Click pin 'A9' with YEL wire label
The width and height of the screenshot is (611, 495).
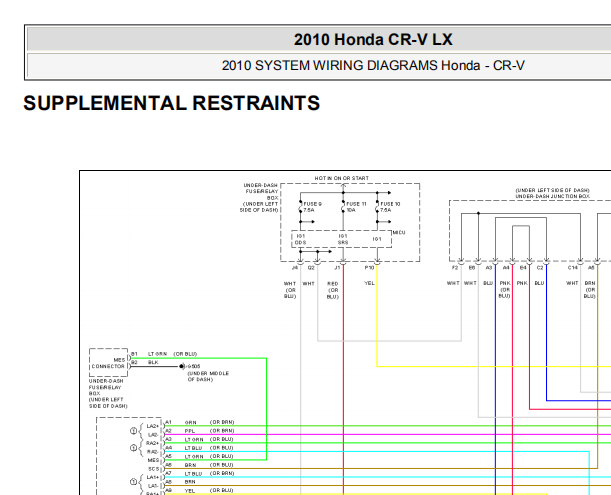[168, 490]
